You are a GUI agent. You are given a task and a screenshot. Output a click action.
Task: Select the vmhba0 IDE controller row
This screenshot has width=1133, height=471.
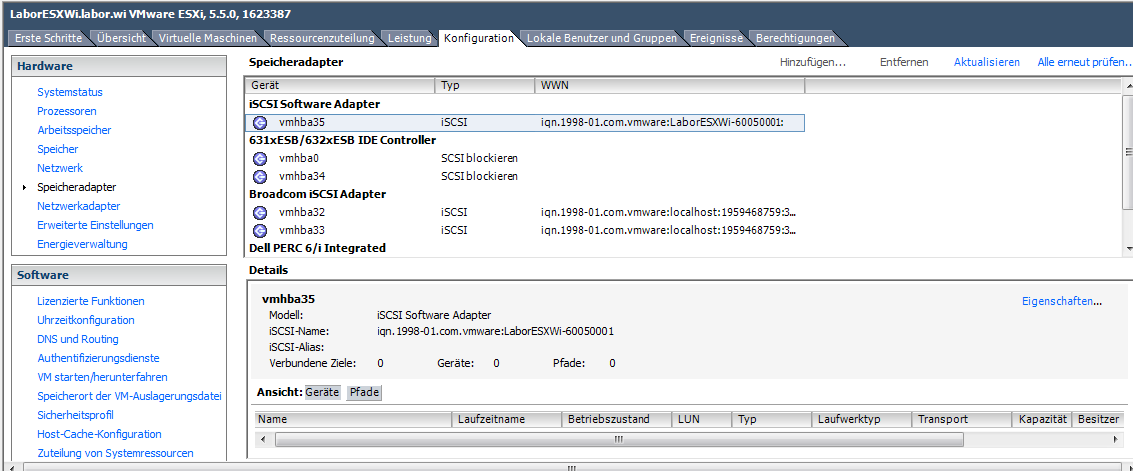coord(525,158)
